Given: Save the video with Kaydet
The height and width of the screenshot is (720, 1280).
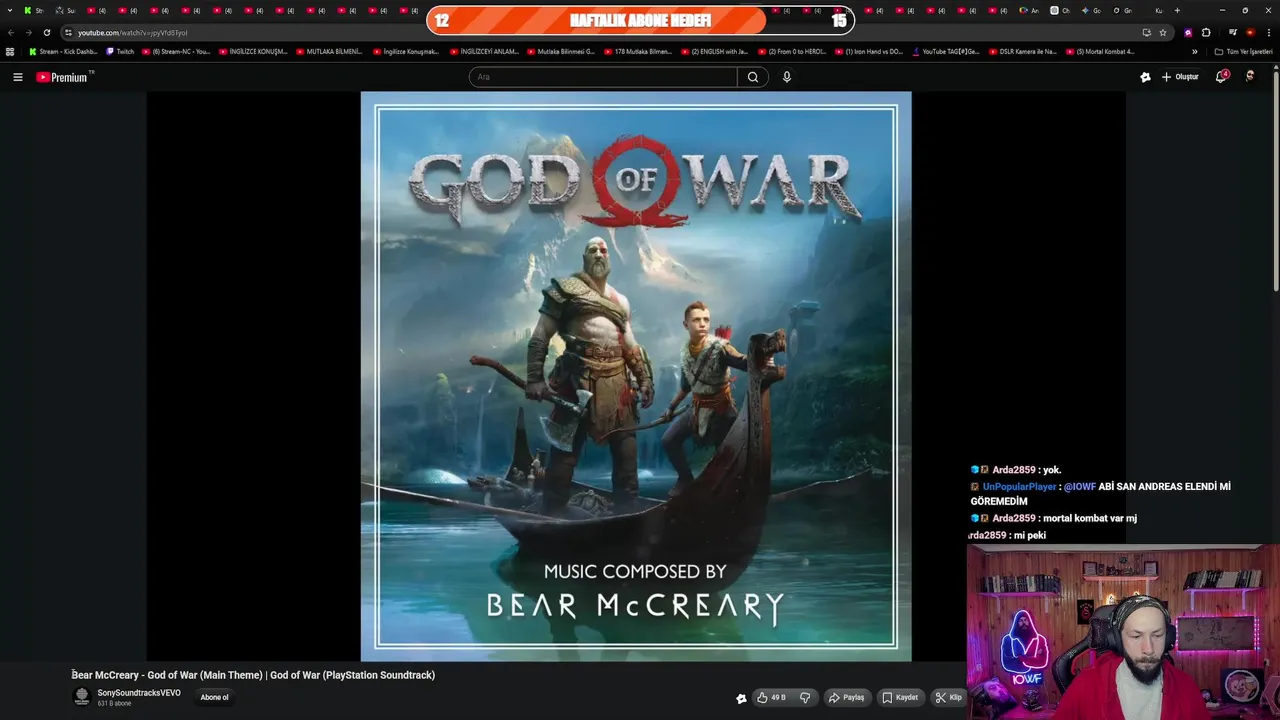Looking at the screenshot, I should tap(900, 697).
